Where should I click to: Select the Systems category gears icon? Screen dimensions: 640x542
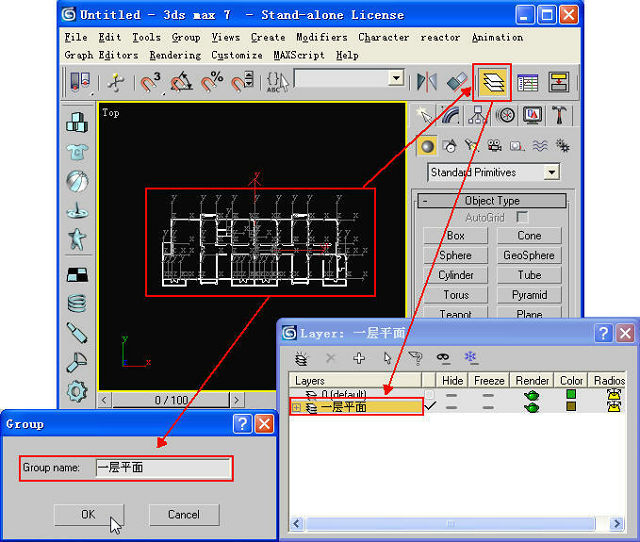pos(562,146)
